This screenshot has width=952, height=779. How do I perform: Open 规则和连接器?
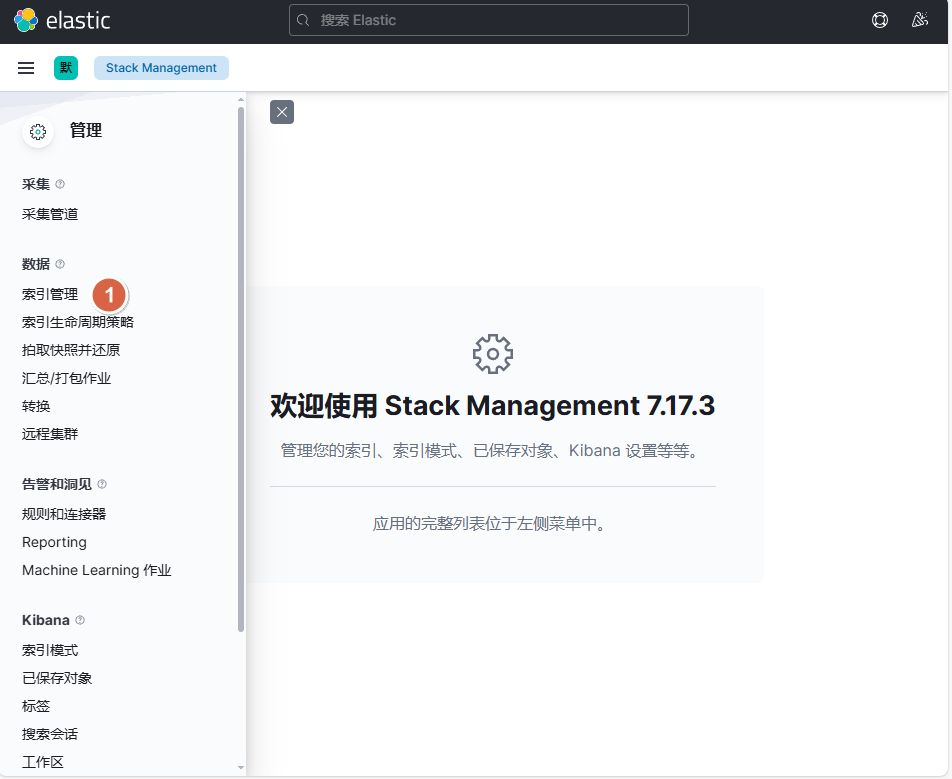coord(64,514)
